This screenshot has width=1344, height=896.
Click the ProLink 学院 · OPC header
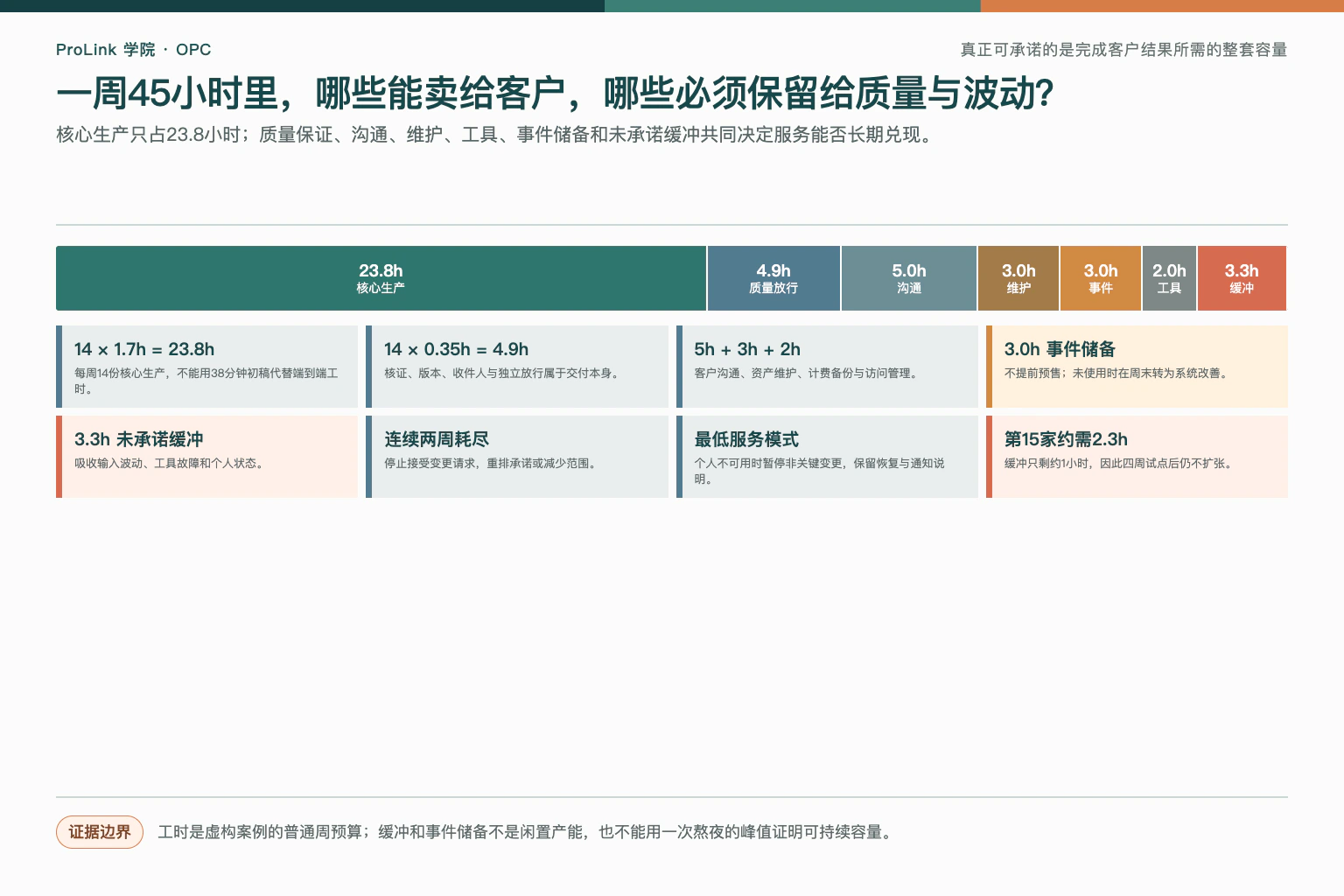[133, 50]
